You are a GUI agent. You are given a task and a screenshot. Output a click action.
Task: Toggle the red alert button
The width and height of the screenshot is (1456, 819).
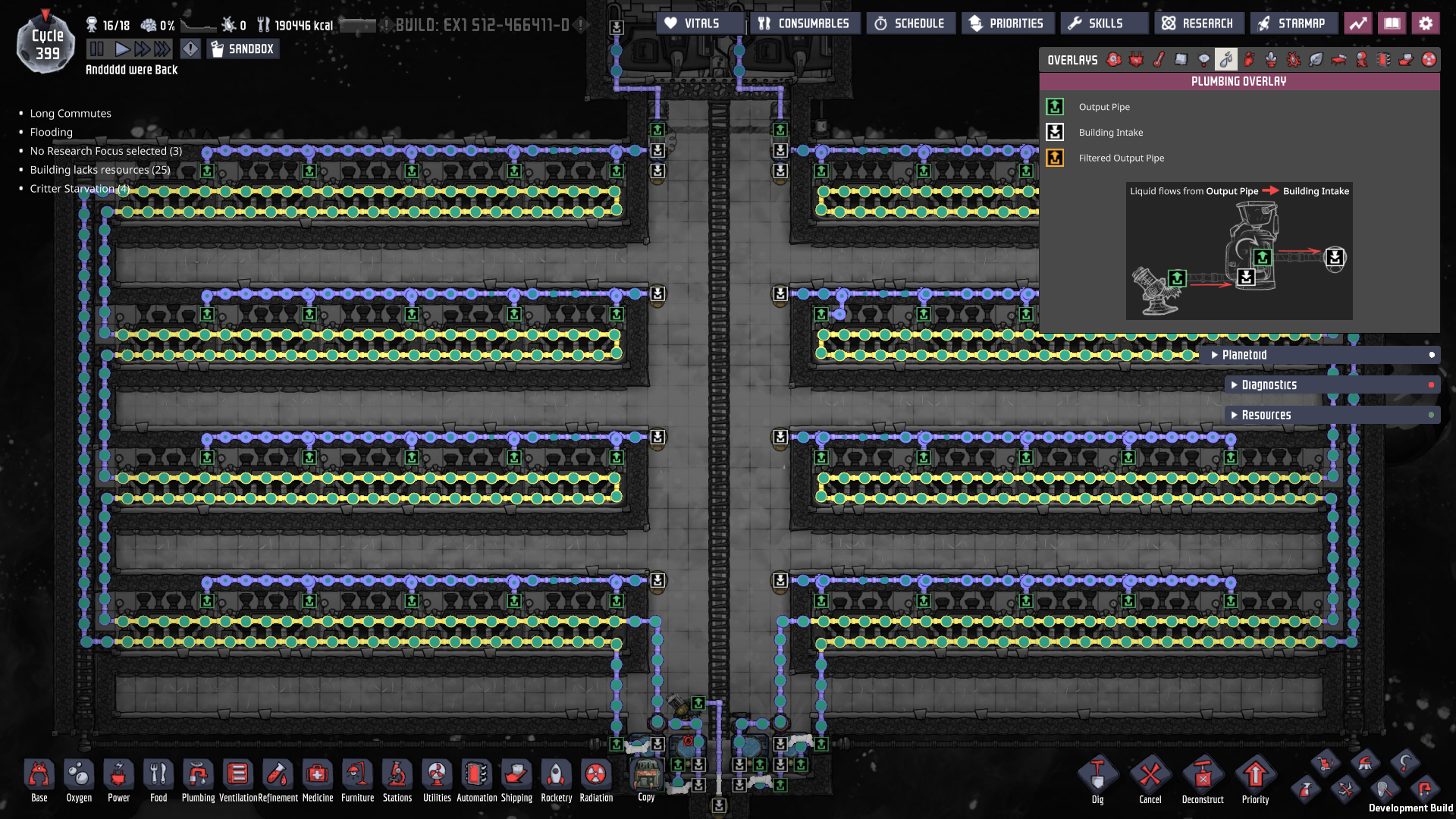[x=190, y=49]
